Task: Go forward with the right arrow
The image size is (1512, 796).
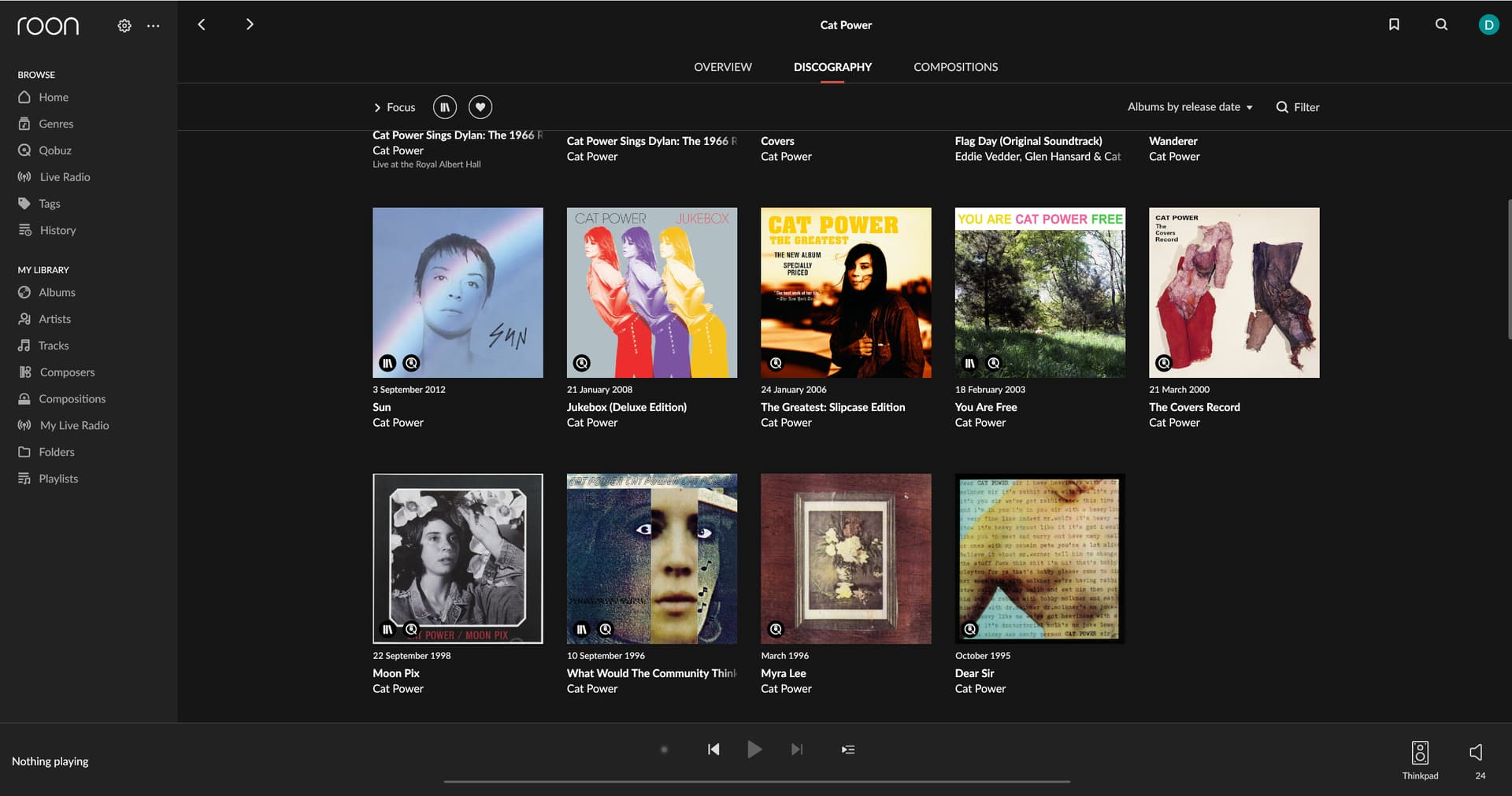Action: 250,24
